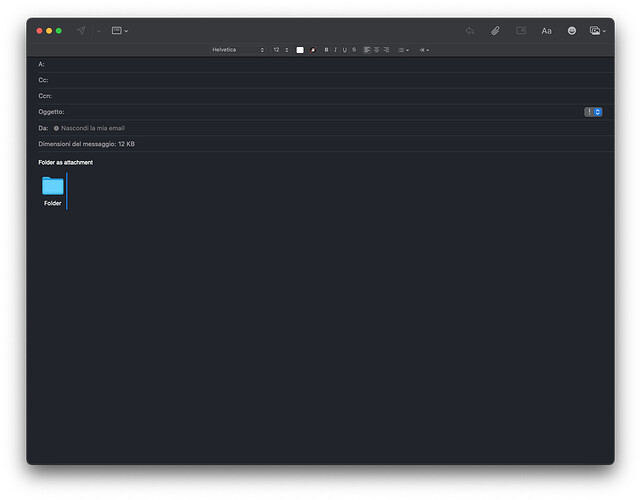Screen dimensions: 640x500
Task: Open the font size 12 dropdown
Action: (x=280, y=49)
